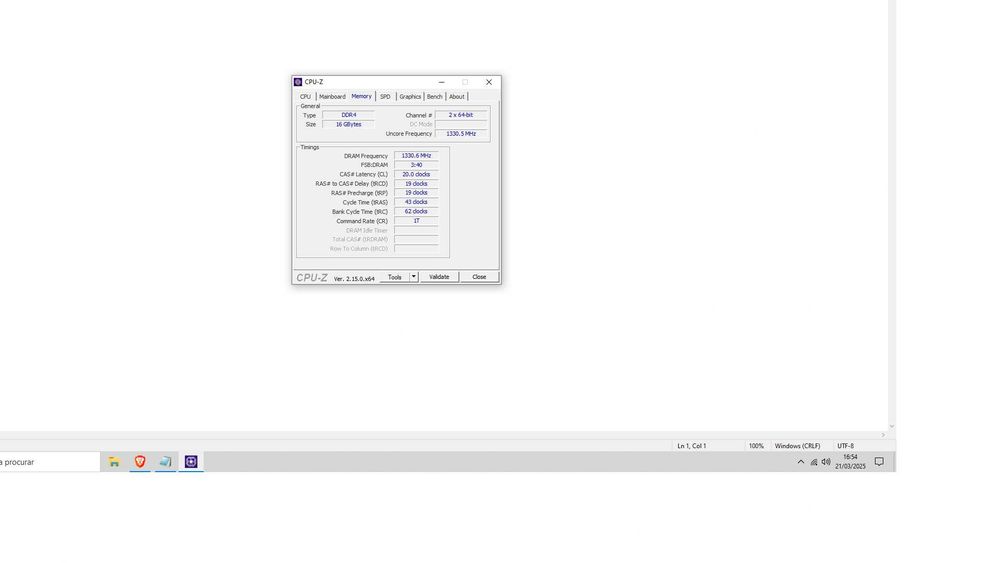Click Ln 1, Col 1 in status bar
This screenshot has height=563, width=1000.
[x=691, y=446]
